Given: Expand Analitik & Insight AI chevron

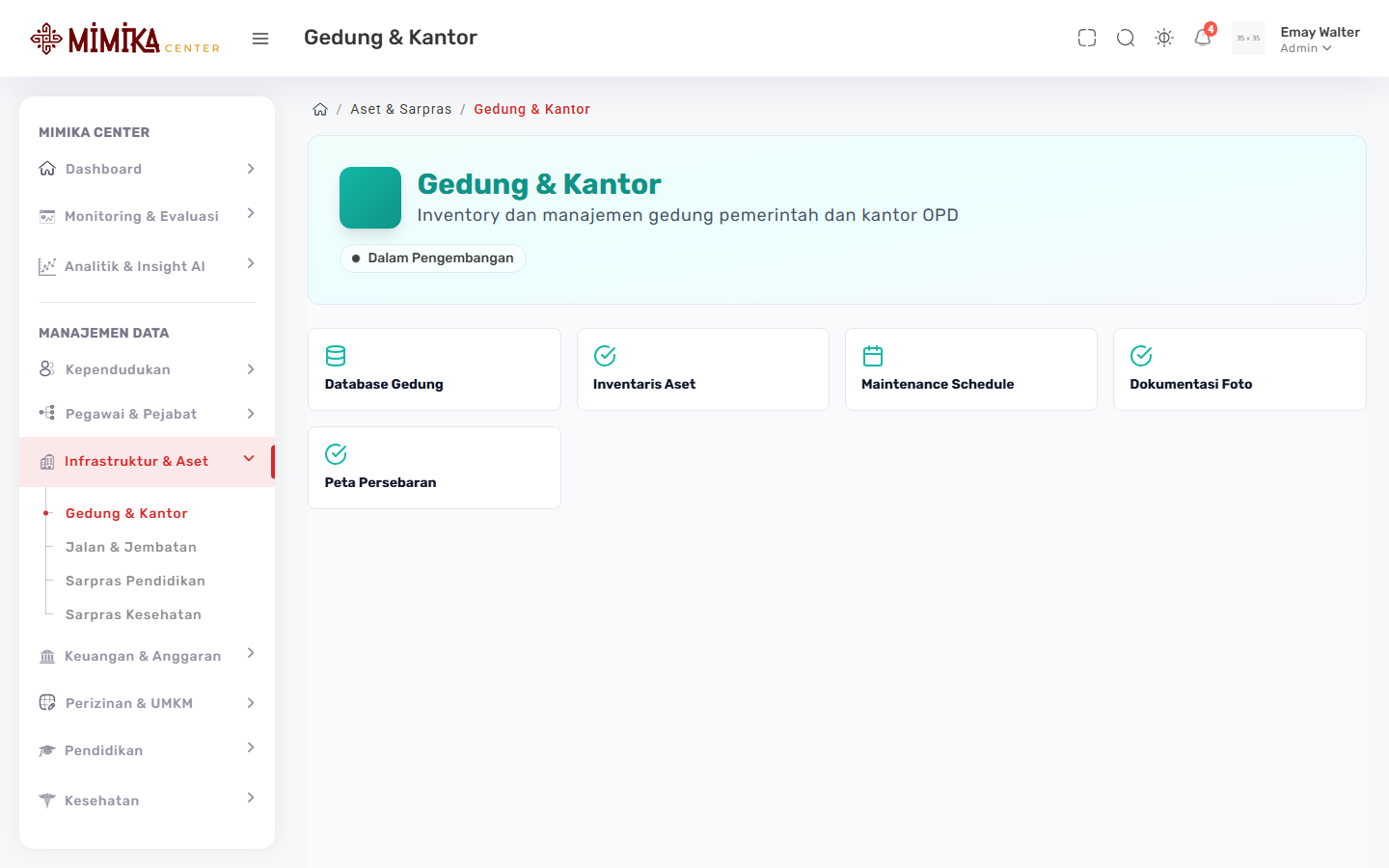Looking at the screenshot, I should click(x=251, y=263).
